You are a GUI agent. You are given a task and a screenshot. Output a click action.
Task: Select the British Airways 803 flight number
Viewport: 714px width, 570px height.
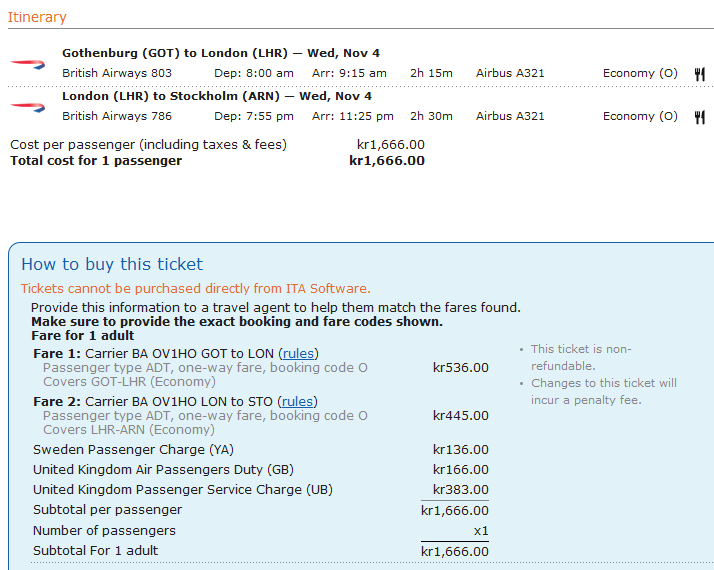[x=117, y=73]
